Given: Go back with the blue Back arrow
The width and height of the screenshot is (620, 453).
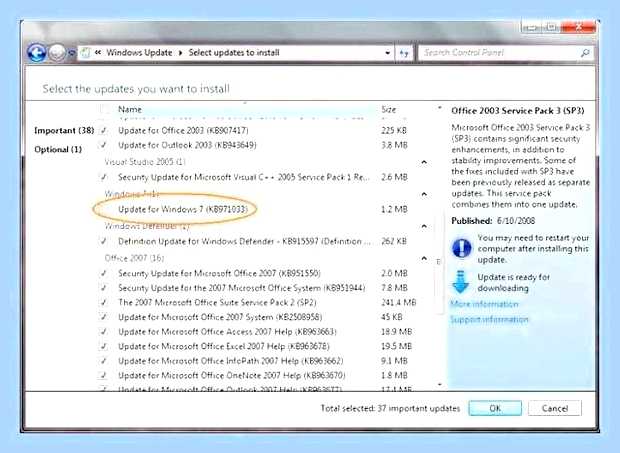Looking at the screenshot, I should click(x=37, y=53).
